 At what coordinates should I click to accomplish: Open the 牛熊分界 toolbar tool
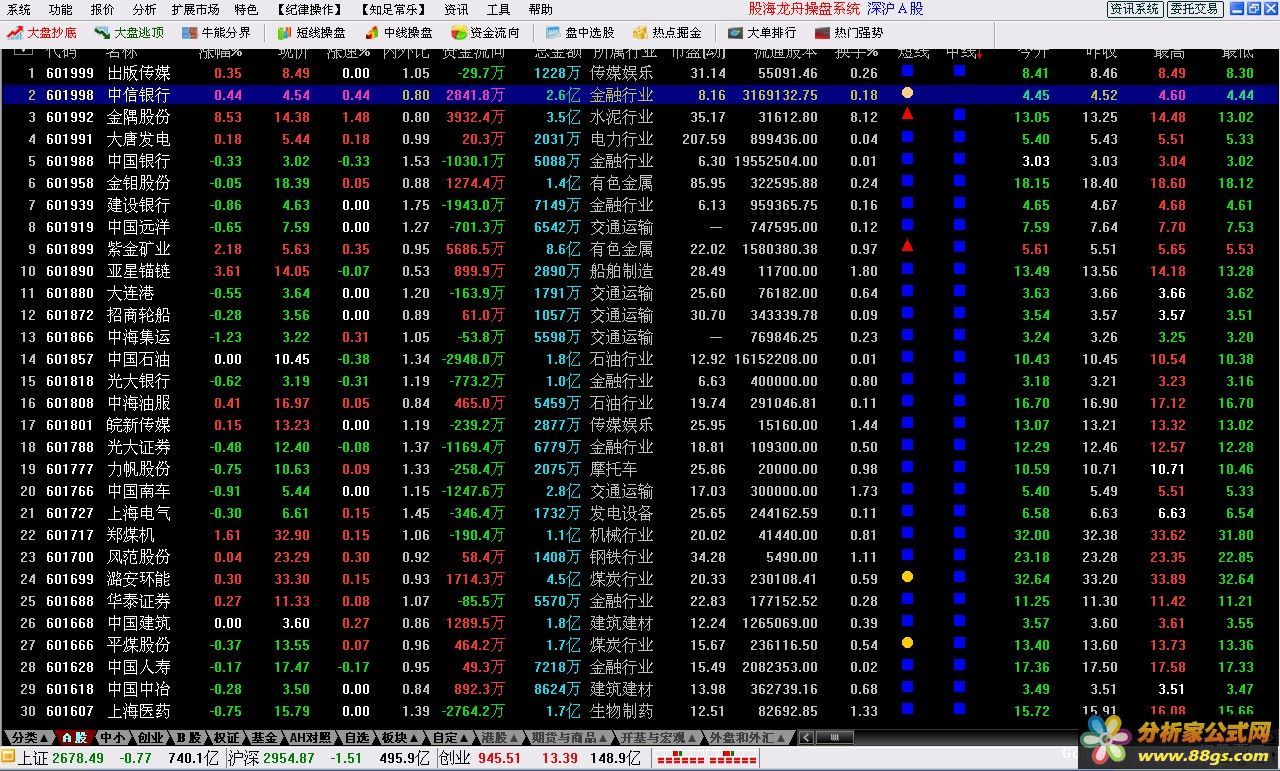(x=216, y=32)
